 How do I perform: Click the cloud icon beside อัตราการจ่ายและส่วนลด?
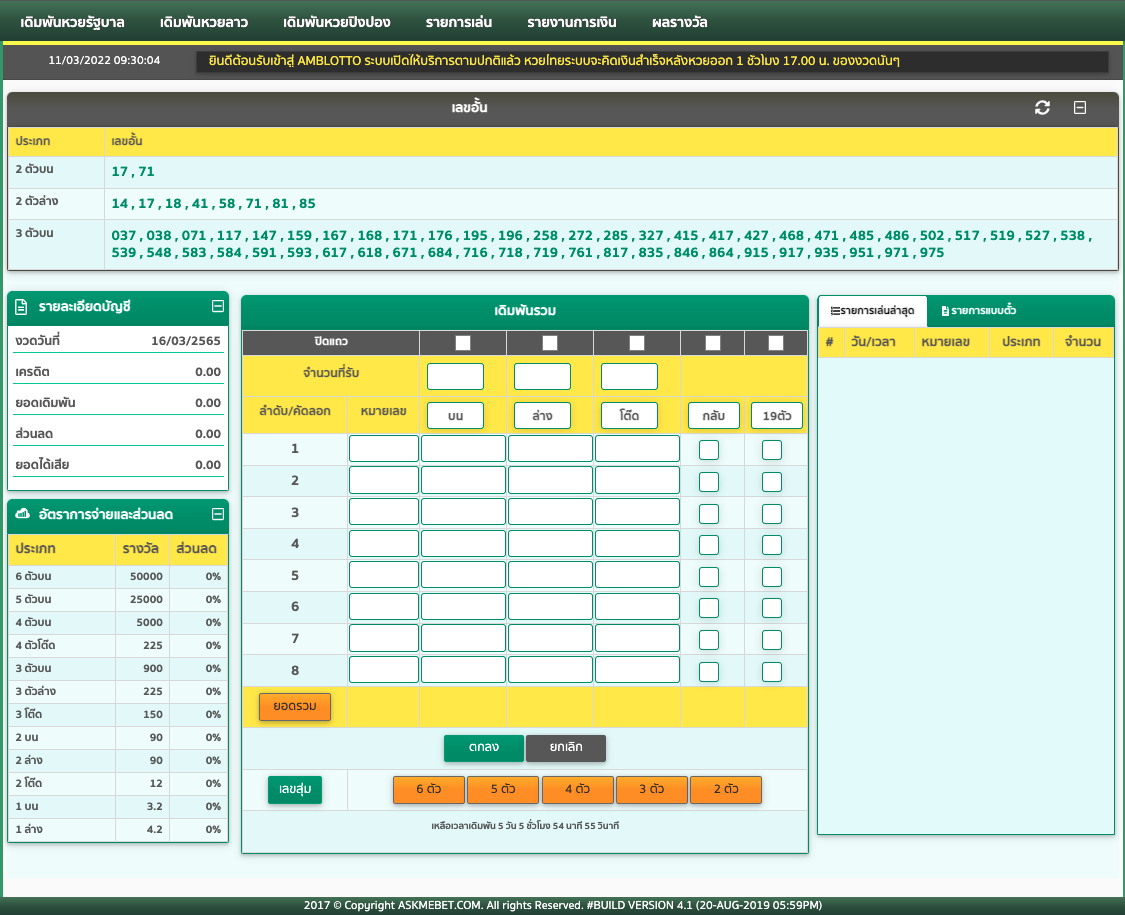(x=22, y=514)
